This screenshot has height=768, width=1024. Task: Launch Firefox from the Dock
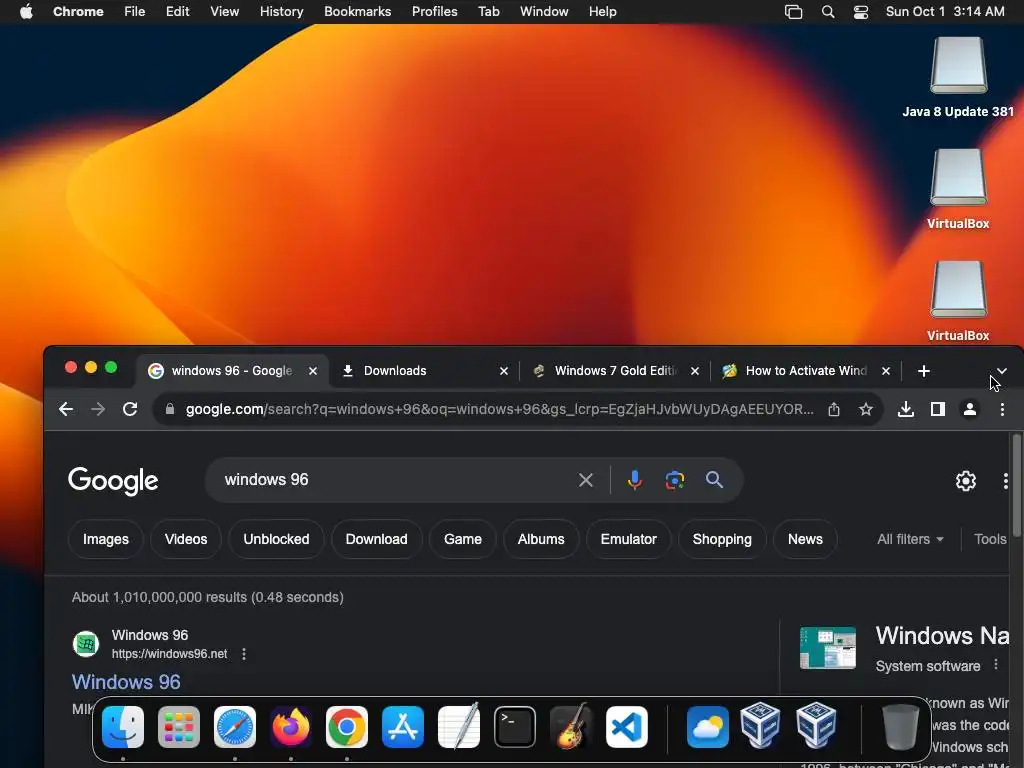(291, 727)
